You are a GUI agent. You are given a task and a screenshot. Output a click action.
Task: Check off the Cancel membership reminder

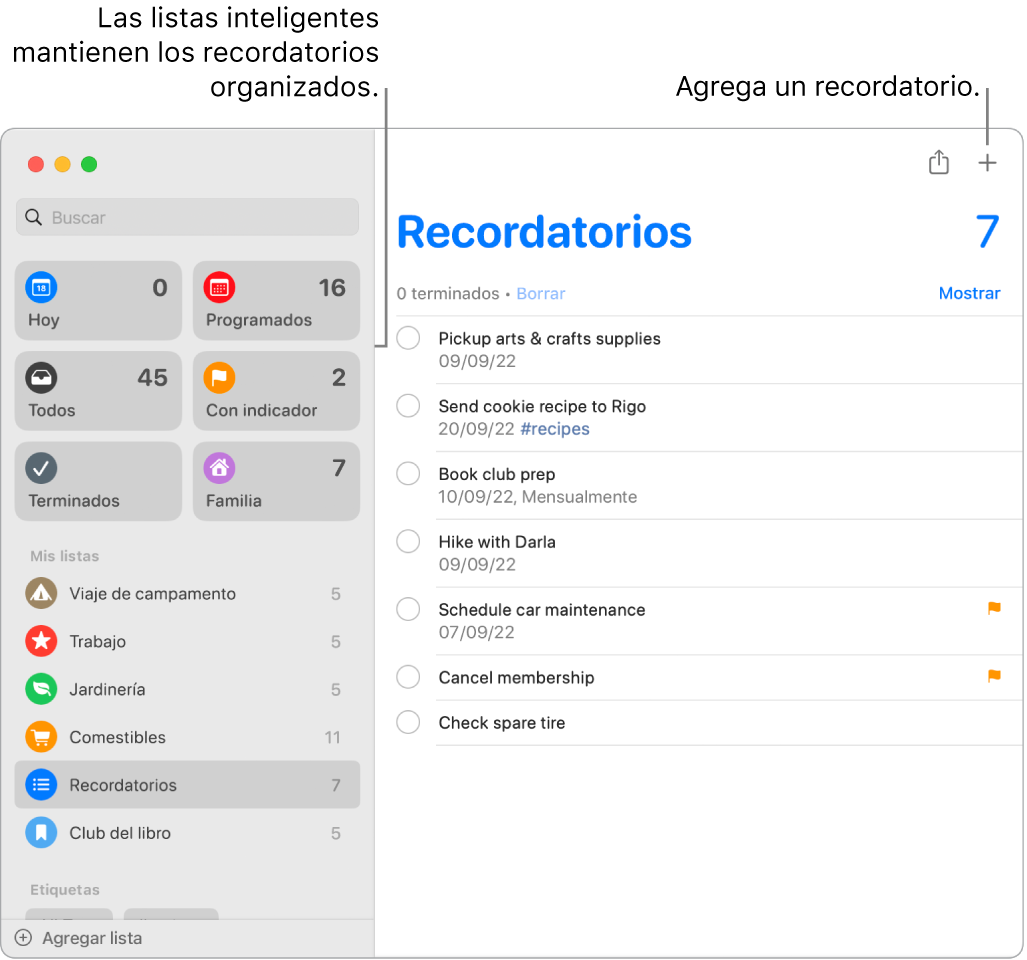[408, 677]
